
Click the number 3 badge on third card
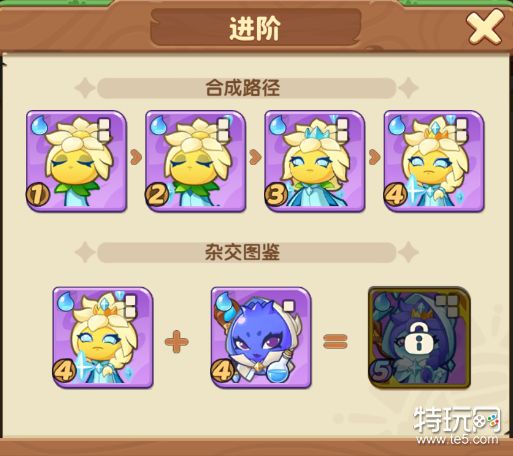(x=276, y=195)
